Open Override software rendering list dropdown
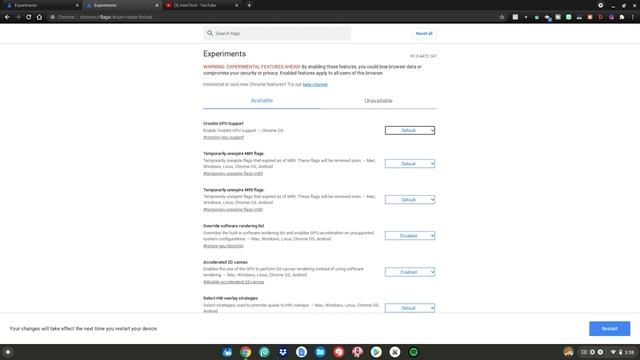 (410, 236)
